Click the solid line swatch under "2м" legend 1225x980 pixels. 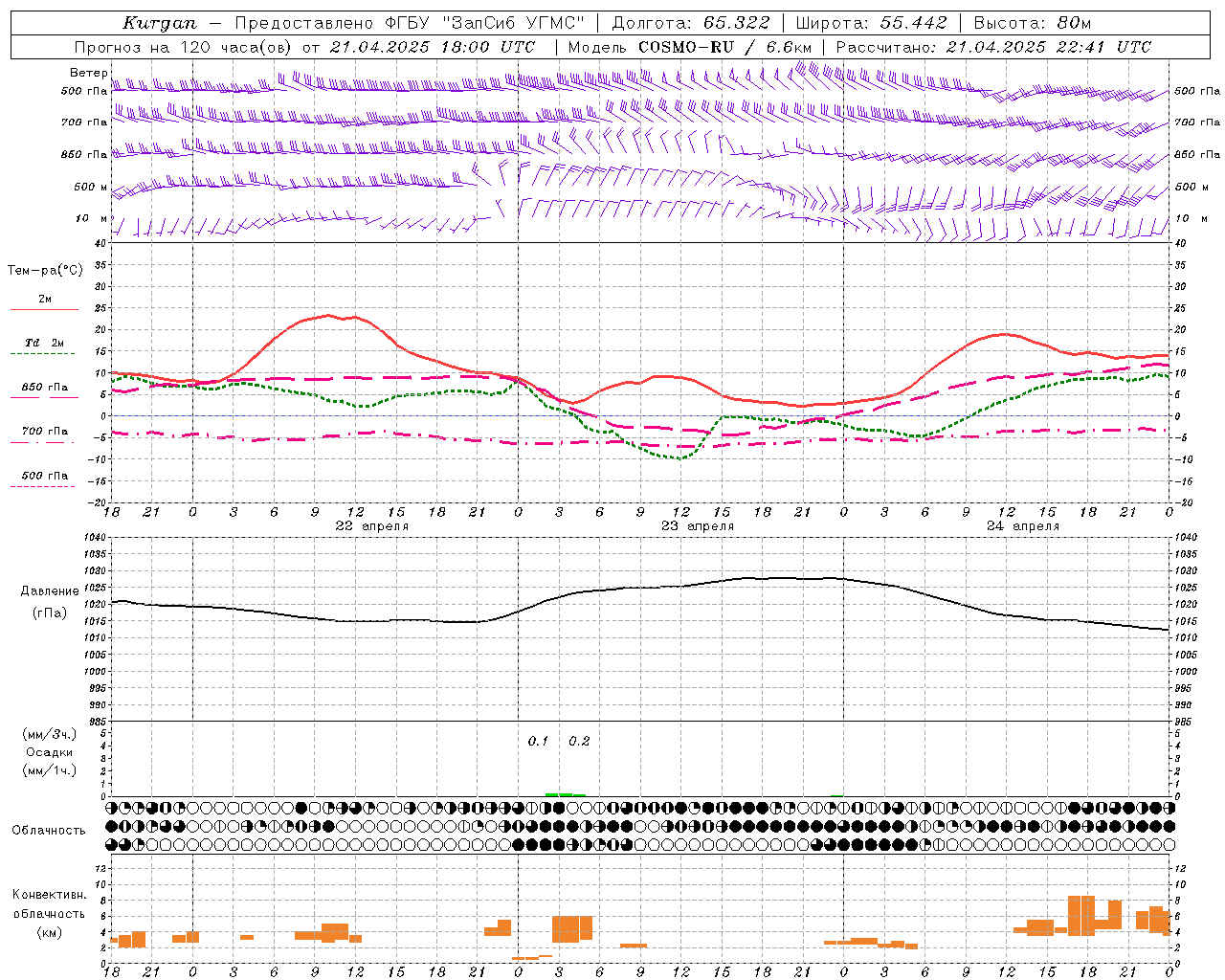point(44,309)
